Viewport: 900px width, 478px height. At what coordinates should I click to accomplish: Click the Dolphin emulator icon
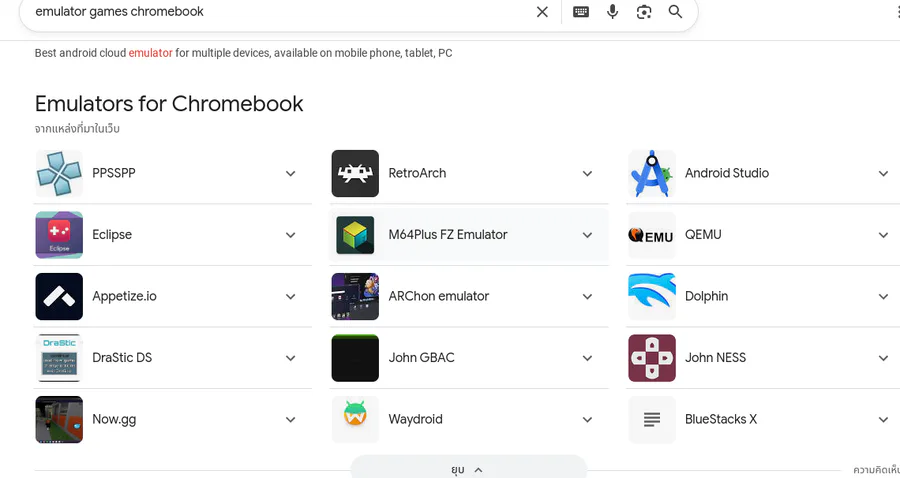652,296
